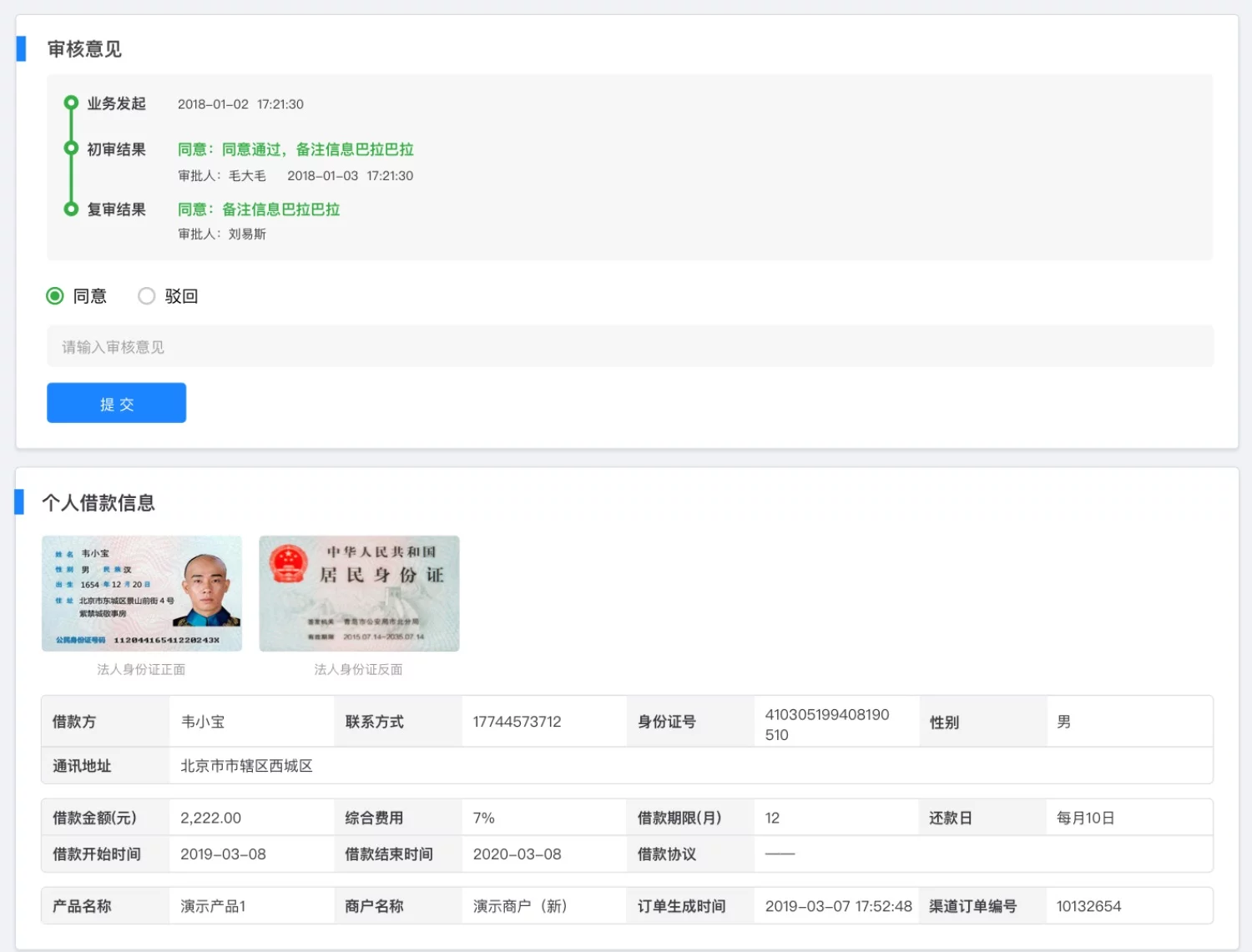Click the 借款协议 dash placeholder
The height and width of the screenshot is (952, 1252).
[x=780, y=854]
